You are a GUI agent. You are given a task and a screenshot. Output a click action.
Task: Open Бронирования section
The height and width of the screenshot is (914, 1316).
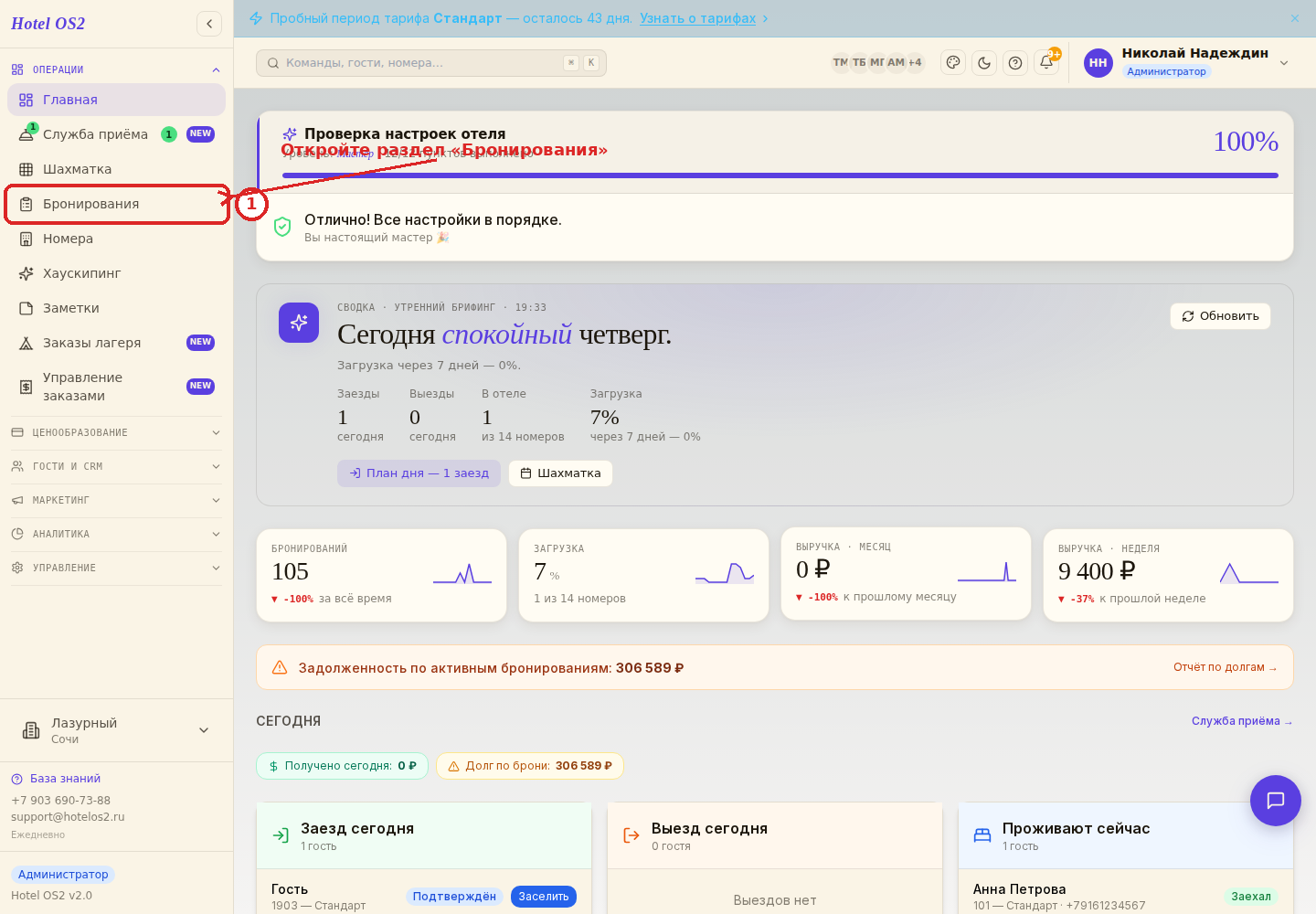pyautogui.click(x=116, y=204)
